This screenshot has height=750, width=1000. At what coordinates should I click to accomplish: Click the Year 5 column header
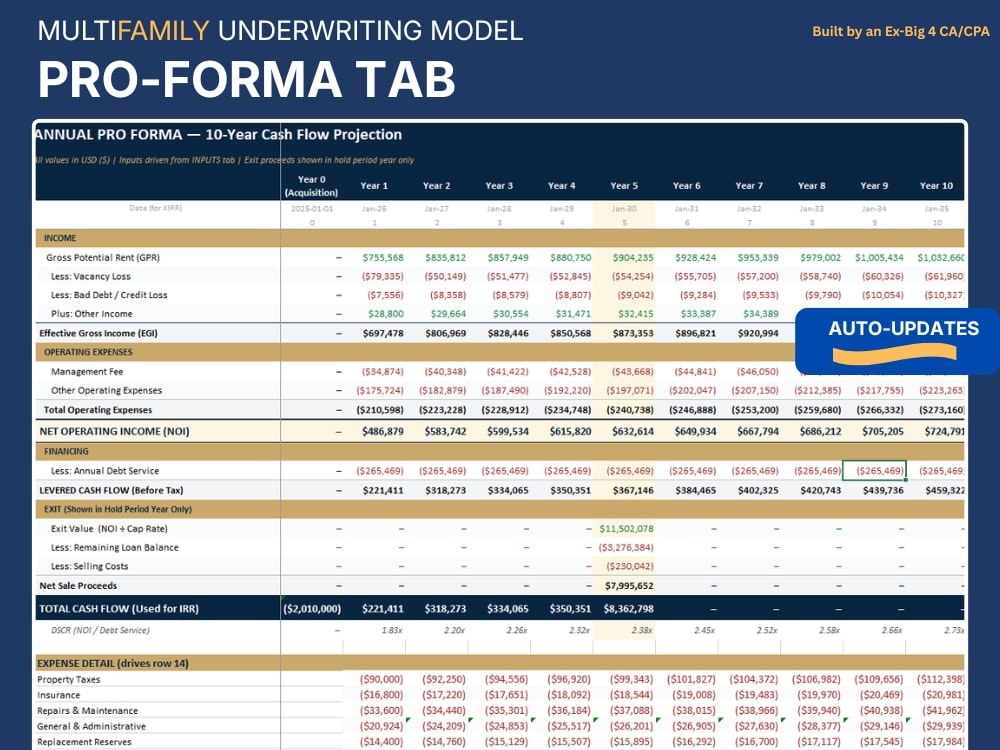[624, 186]
